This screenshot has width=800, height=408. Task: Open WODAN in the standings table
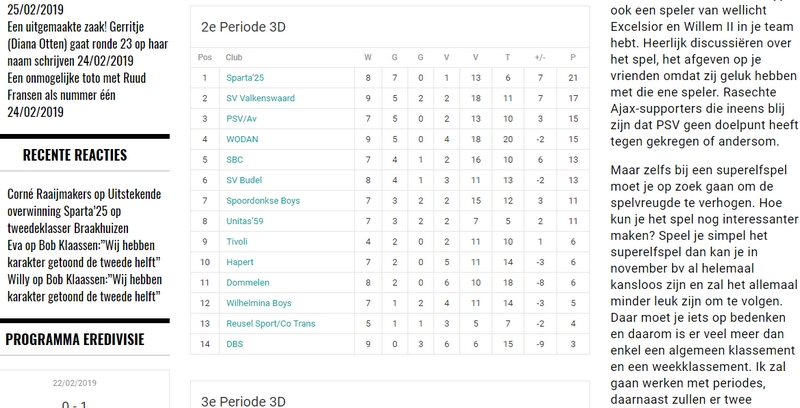click(x=242, y=139)
